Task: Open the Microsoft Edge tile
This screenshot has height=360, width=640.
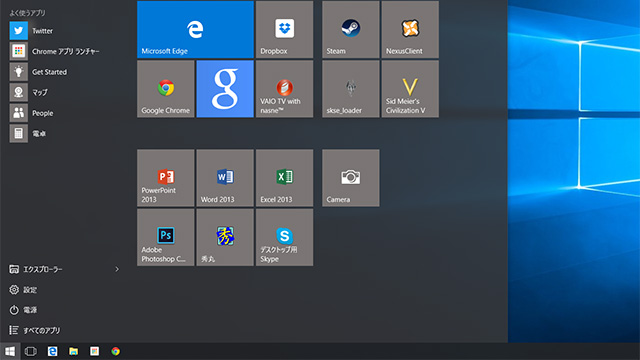Action: (195, 29)
